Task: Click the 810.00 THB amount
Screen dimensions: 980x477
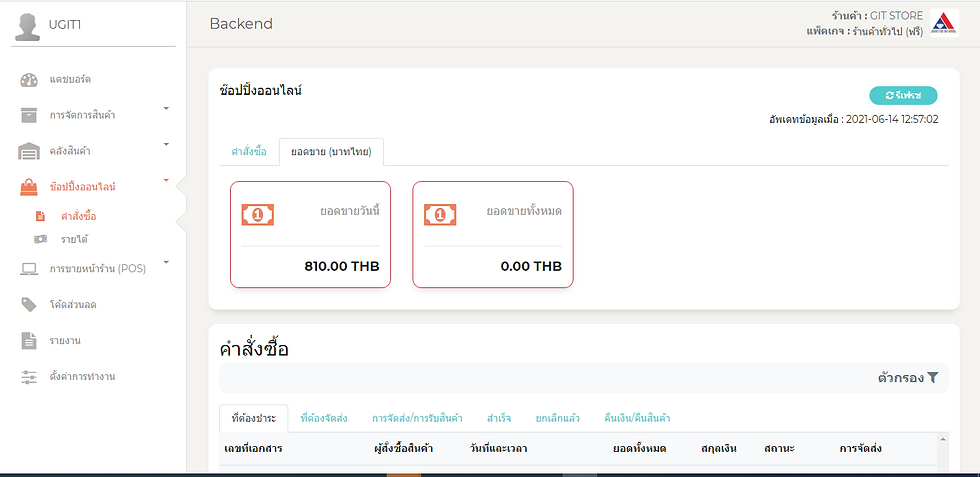Action: point(342,267)
